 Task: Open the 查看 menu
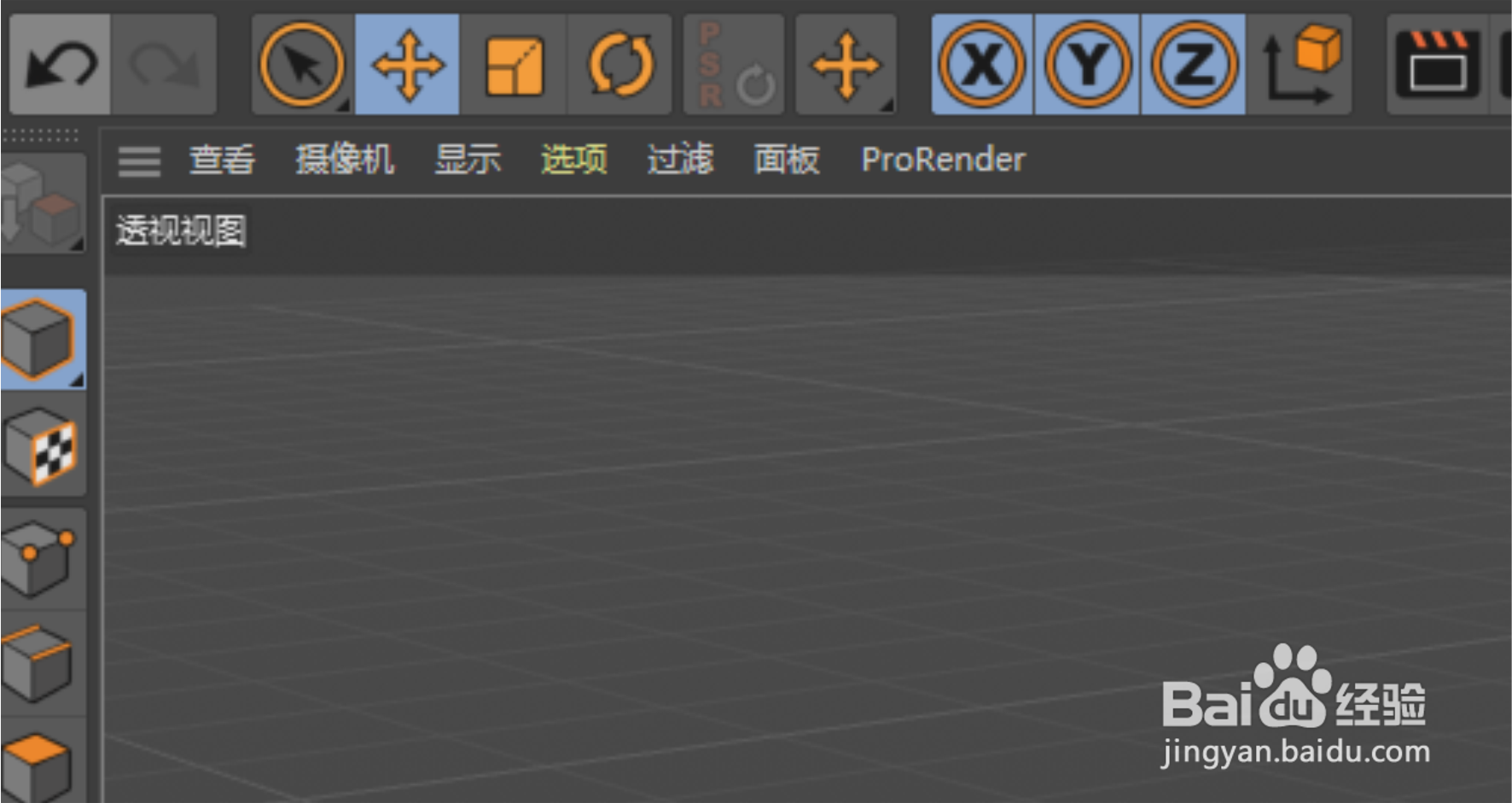[x=222, y=160]
